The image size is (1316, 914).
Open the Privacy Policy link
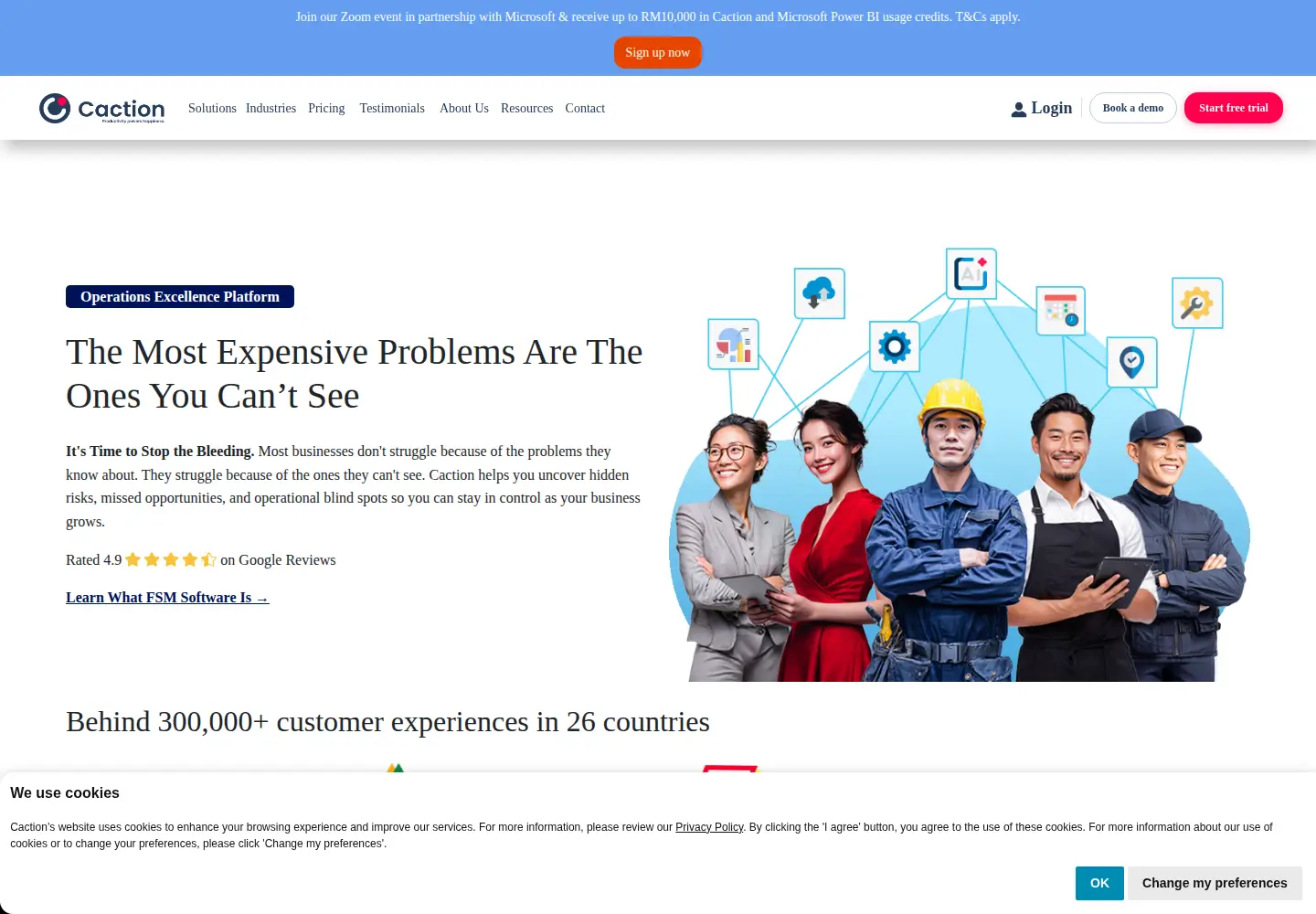[x=709, y=827]
